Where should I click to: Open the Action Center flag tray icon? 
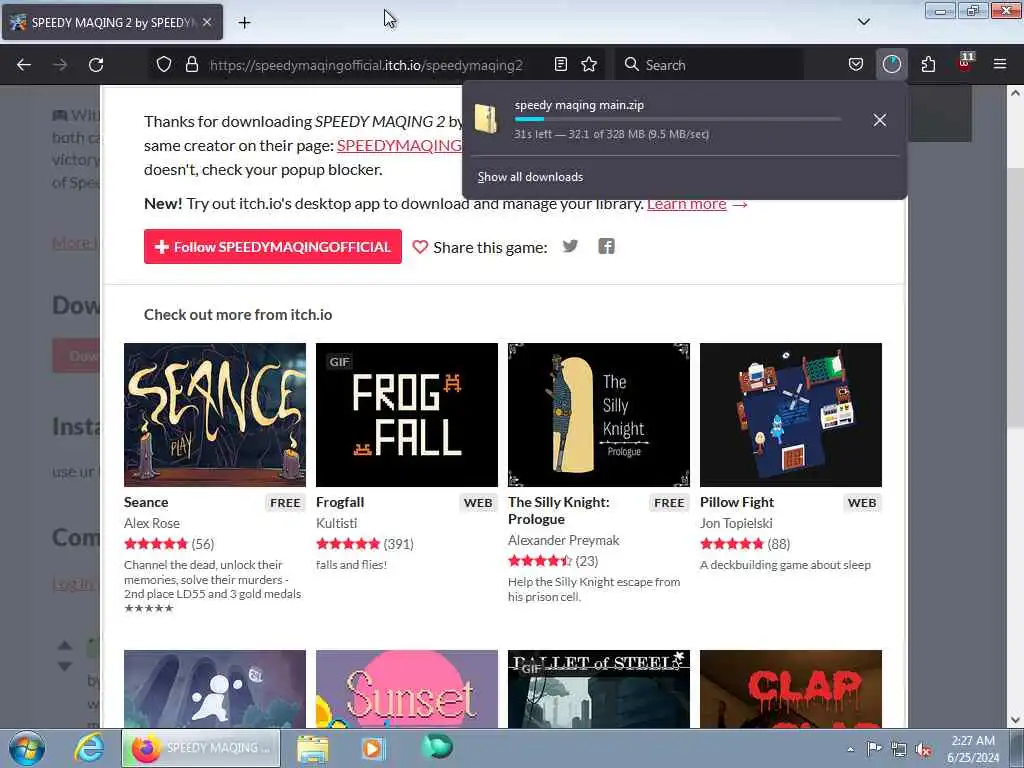(874, 748)
